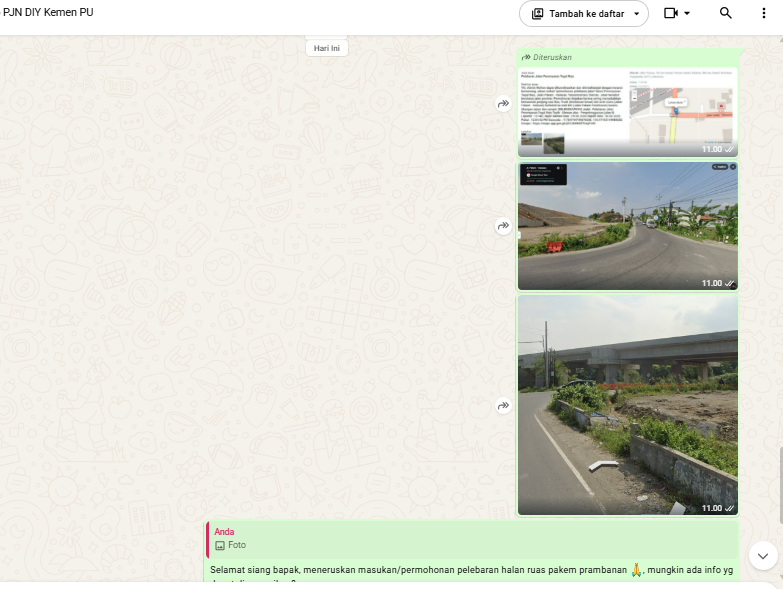Click the Tambah ke daftar button
Screen dimensions: 783x589
[584, 14]
